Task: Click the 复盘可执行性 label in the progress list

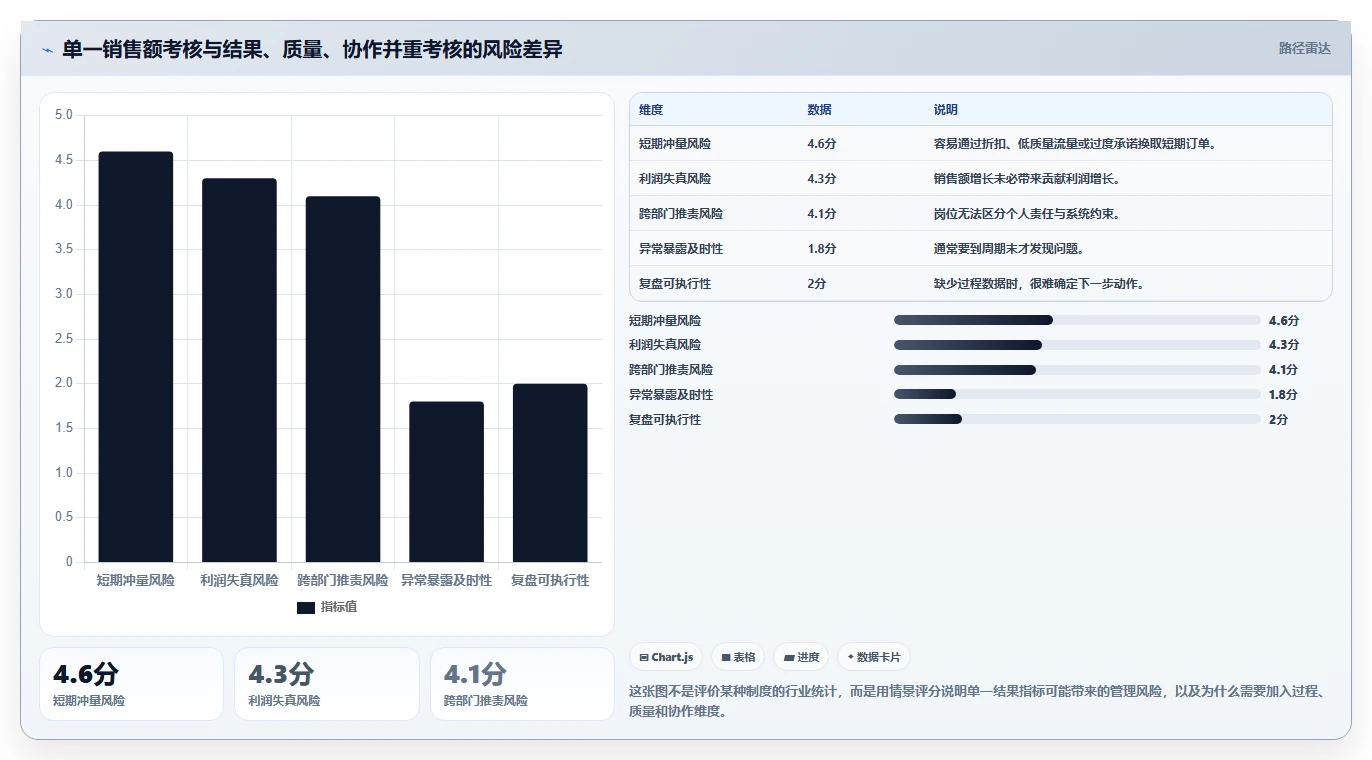Action: click(665, 420)
